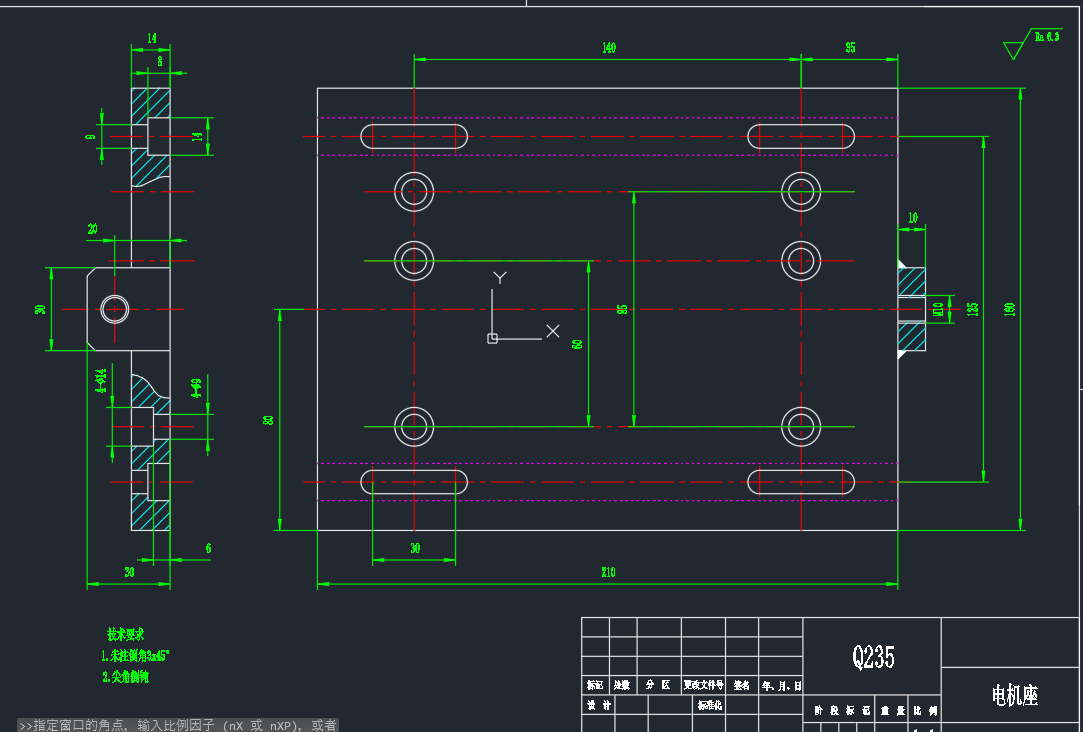Select the circular hole in the left side view

point(114,309)
